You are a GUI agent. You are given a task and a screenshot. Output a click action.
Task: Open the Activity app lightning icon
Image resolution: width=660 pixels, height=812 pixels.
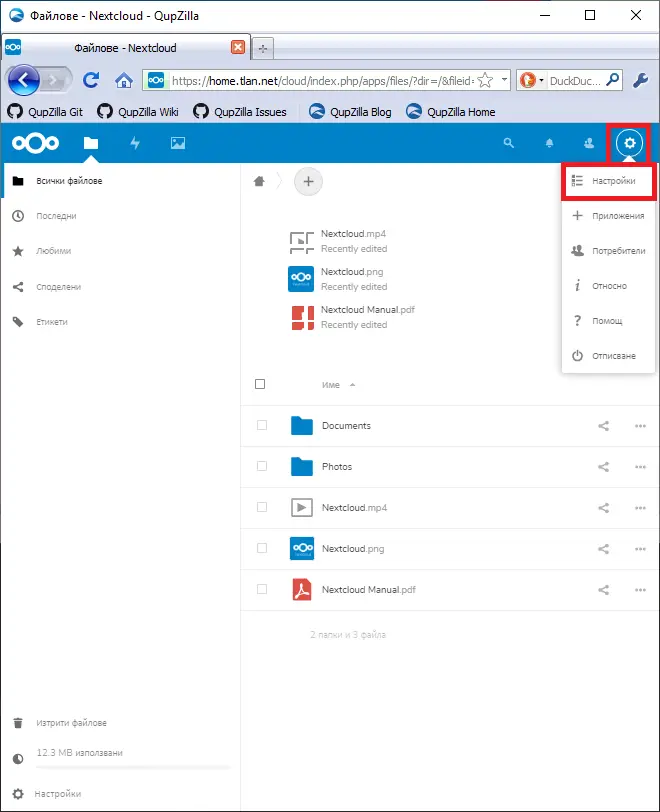135,143
